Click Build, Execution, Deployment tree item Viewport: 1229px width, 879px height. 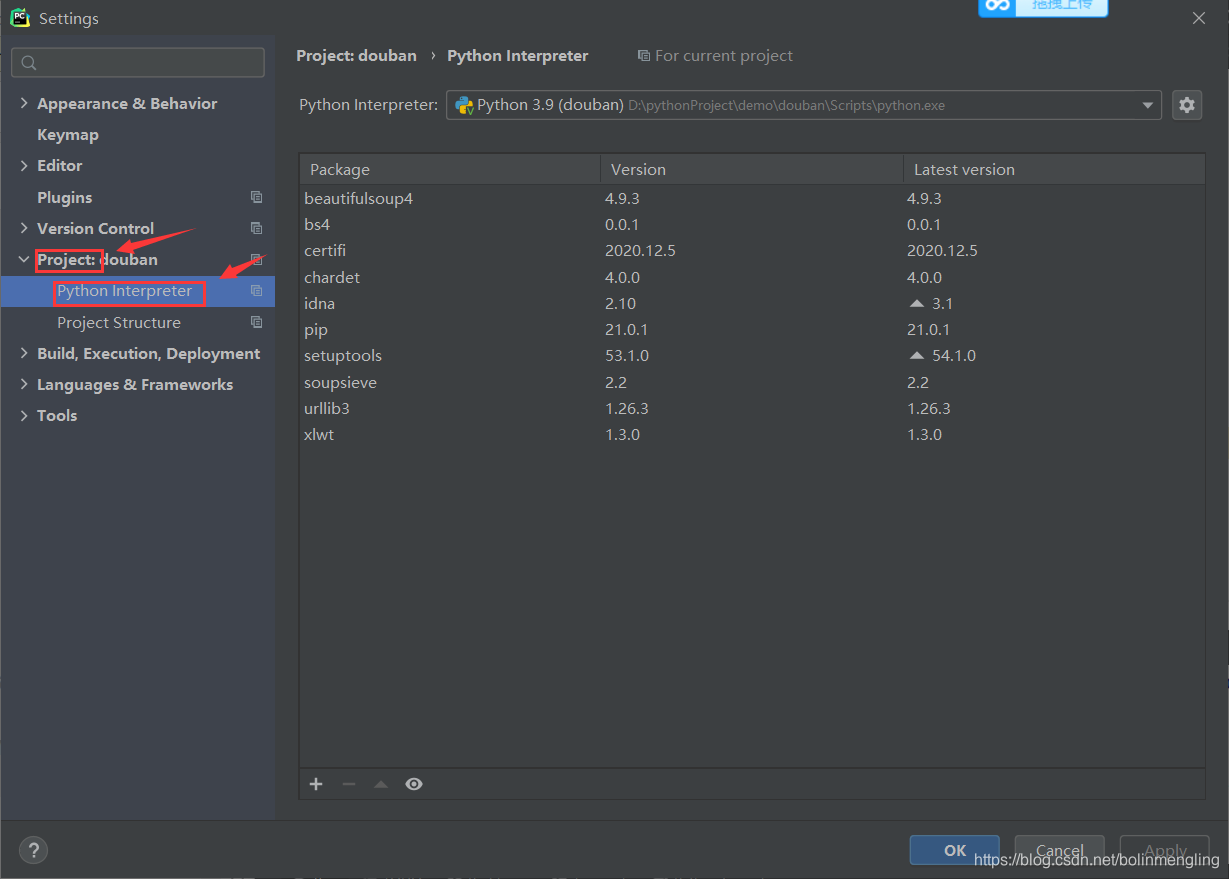[x=148, y=353]
